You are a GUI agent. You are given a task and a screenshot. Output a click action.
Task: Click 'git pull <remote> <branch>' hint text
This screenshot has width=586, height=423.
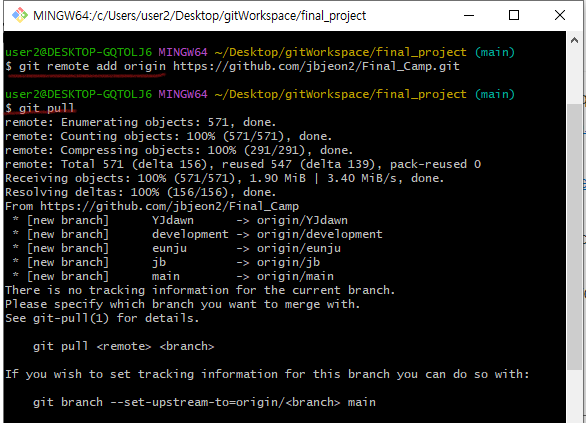[x=124, y=346]
